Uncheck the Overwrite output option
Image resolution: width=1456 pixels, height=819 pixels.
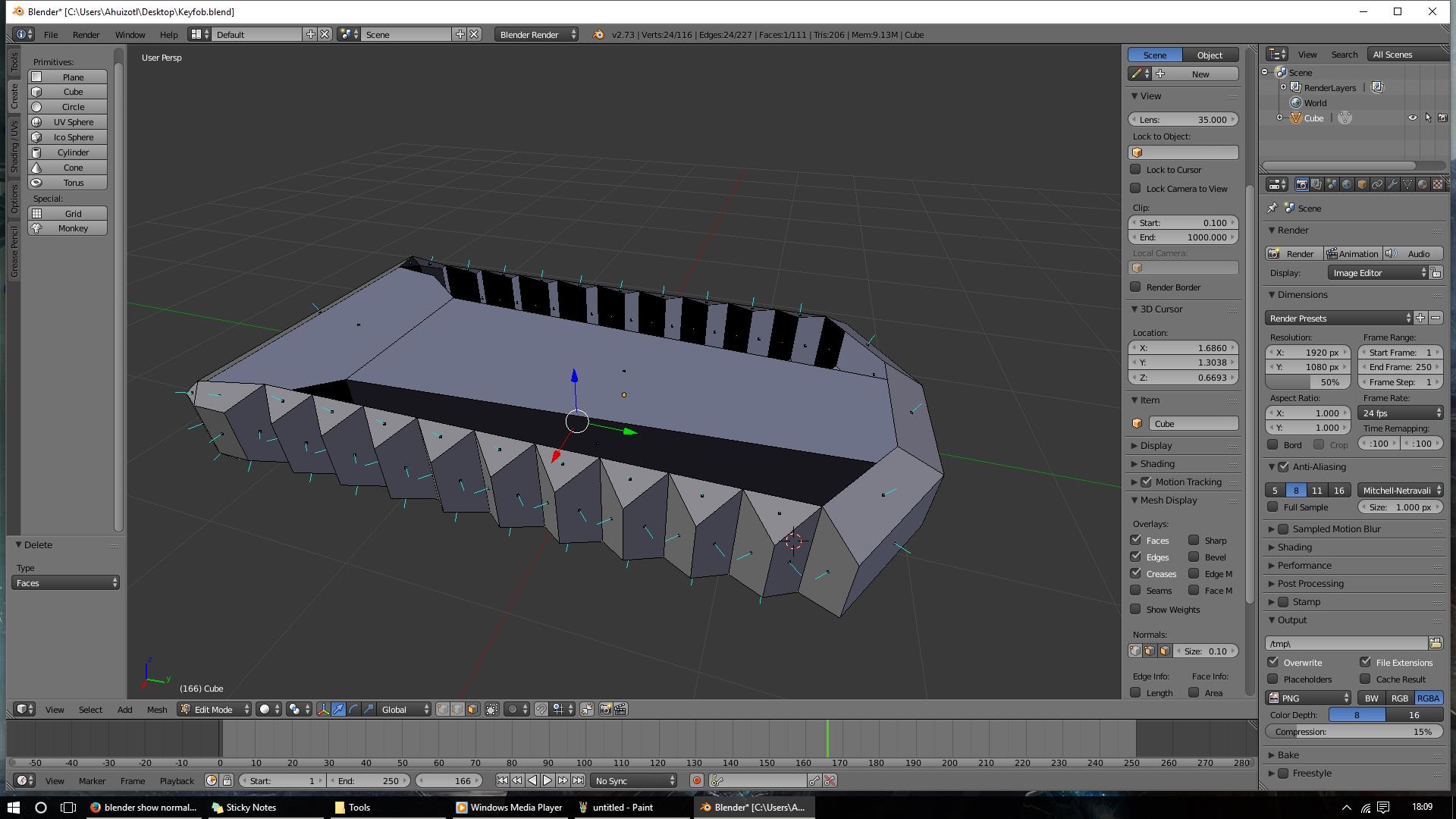click(x=1273, y=662)
